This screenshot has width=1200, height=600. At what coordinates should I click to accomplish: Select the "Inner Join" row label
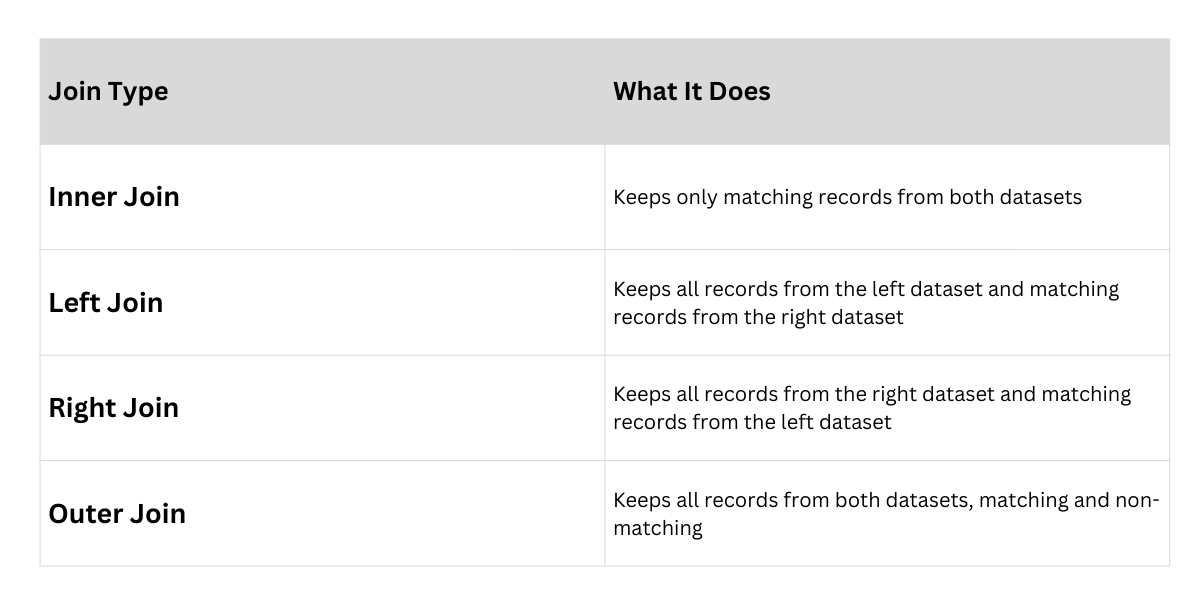(x=114, y=197)
